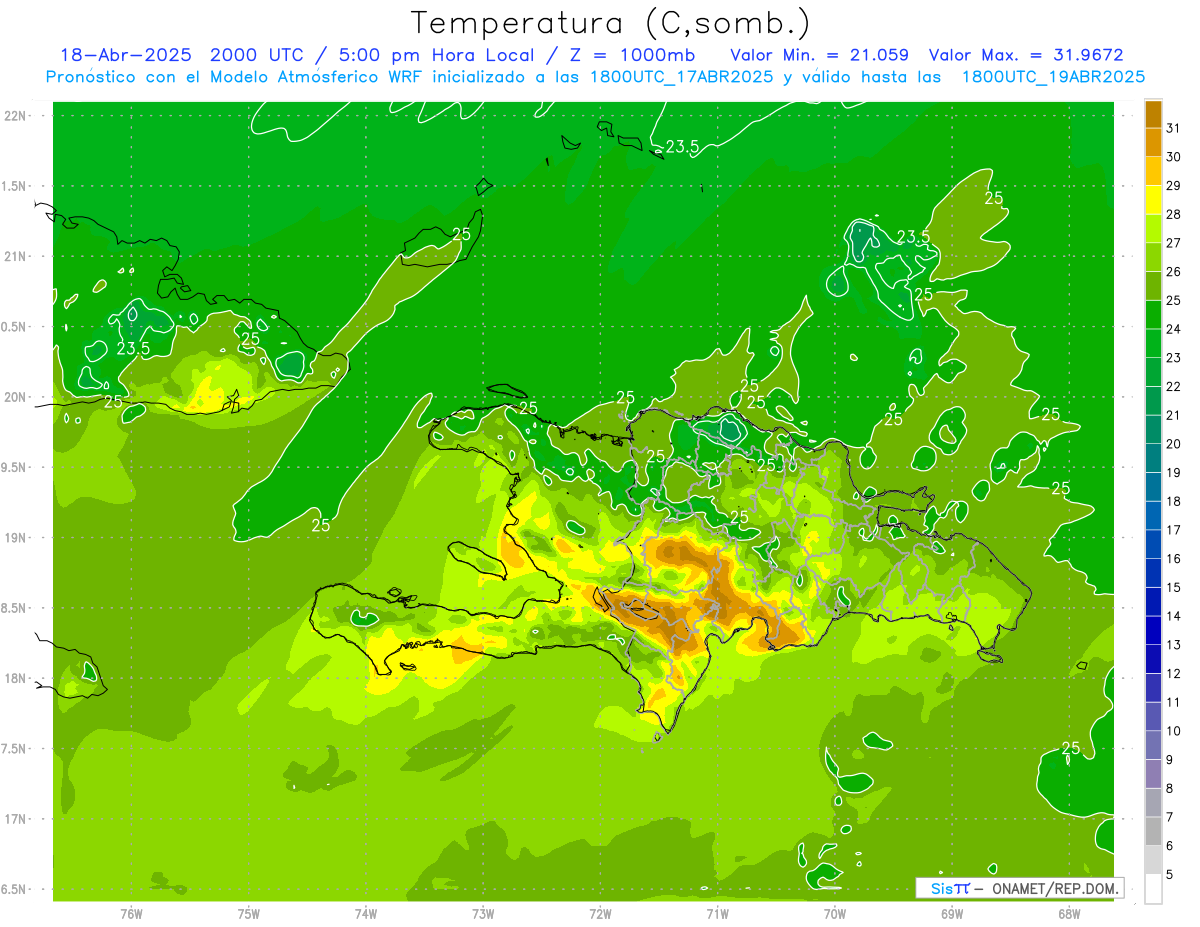The width and height of the screenshot is (1200, 927).
Task: Click the "9.5N" latitude axis label
Action: click(x=12, y=467)
